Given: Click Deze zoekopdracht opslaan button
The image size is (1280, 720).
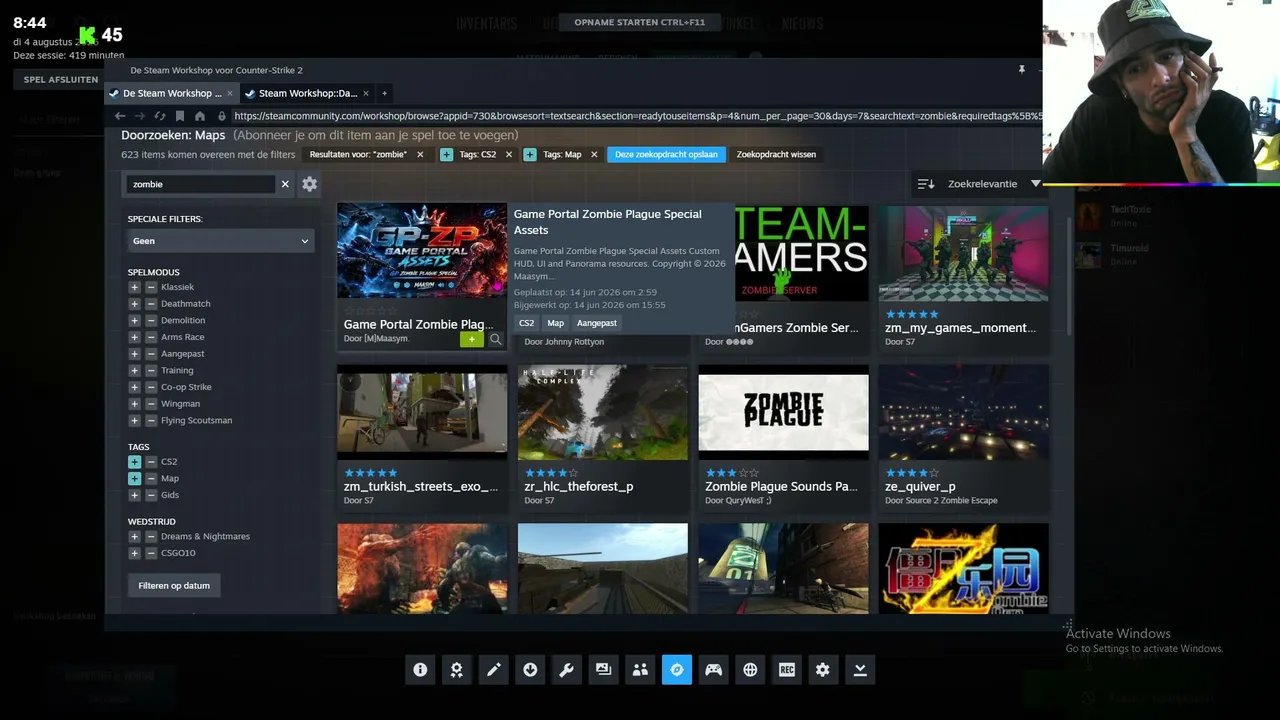Looking at the screenshot, I should (666, 155).
